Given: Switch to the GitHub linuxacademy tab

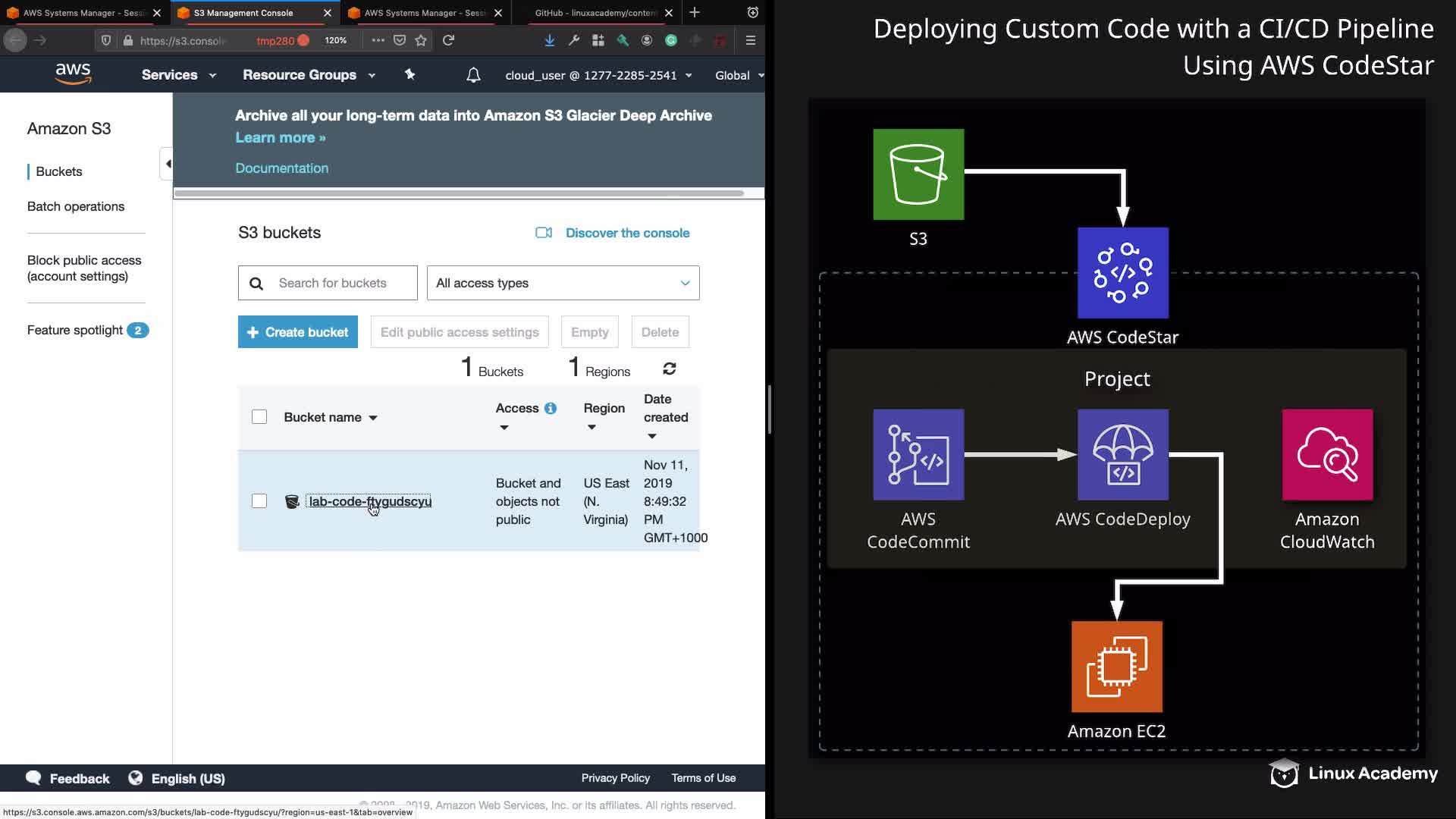Looking at the screenshot, I should click(595, 13).
